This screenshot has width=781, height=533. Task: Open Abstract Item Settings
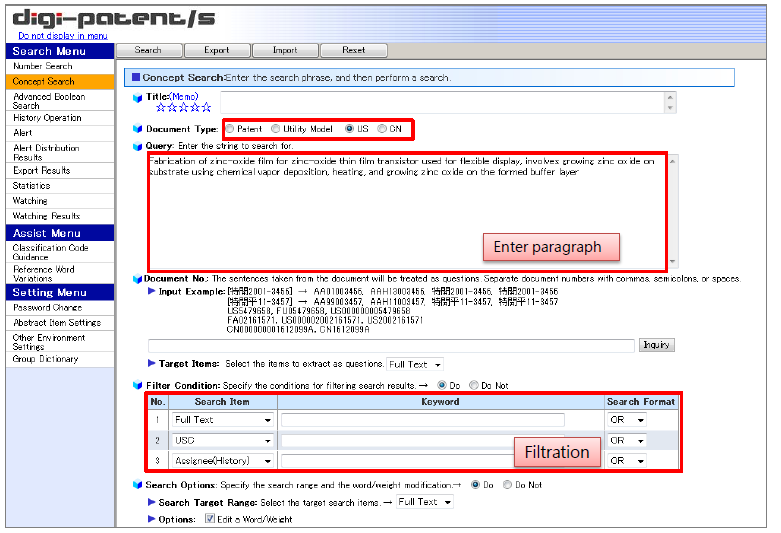[60, 323]
